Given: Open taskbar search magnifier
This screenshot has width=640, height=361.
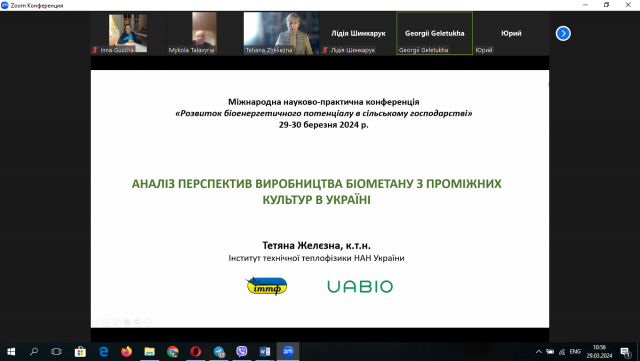Looking at the screenshot, I should tap(34, 352).
